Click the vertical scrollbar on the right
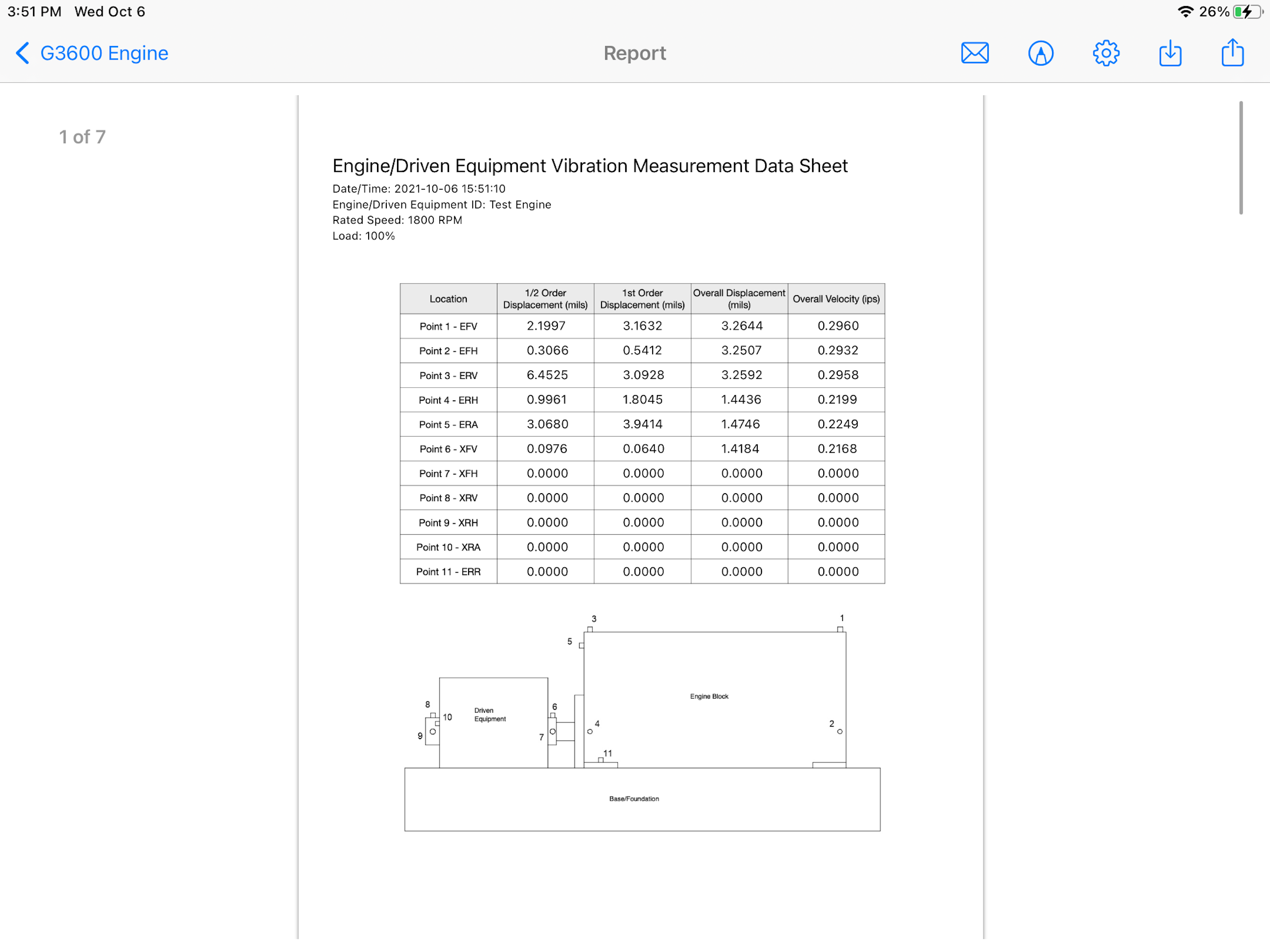This screenshot has width=1270, height=952. (x=1241, y=158)
